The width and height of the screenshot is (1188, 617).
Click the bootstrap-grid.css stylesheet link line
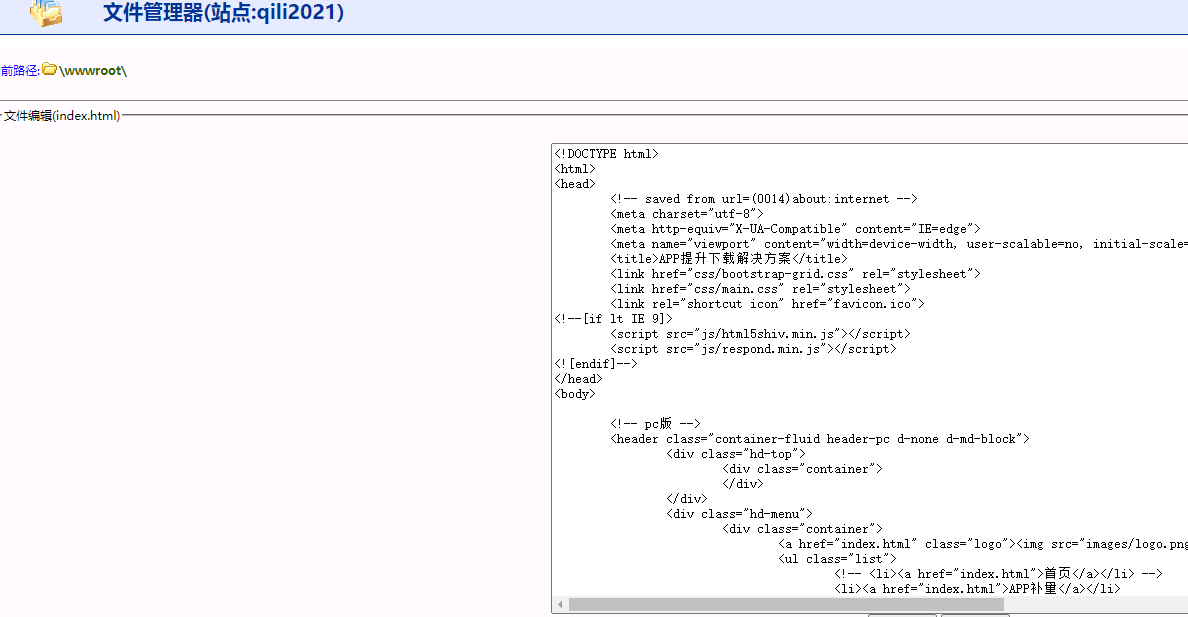[795, 274]
